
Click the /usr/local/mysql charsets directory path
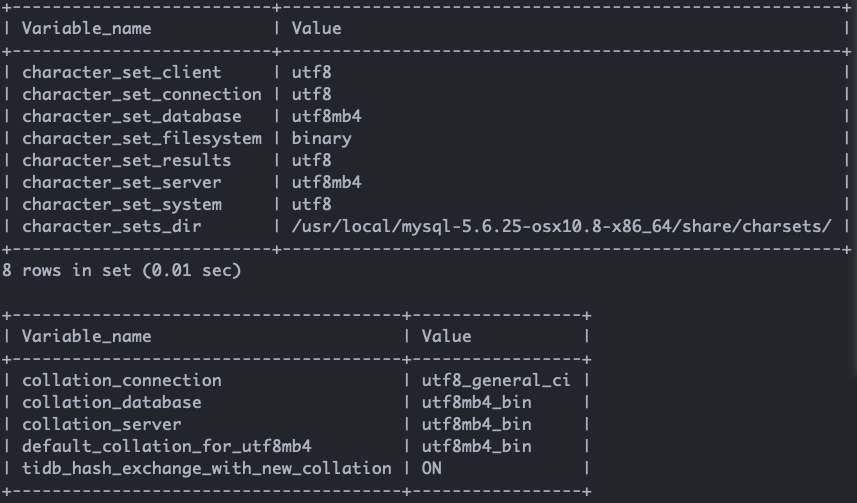click(x=561, y=226)
